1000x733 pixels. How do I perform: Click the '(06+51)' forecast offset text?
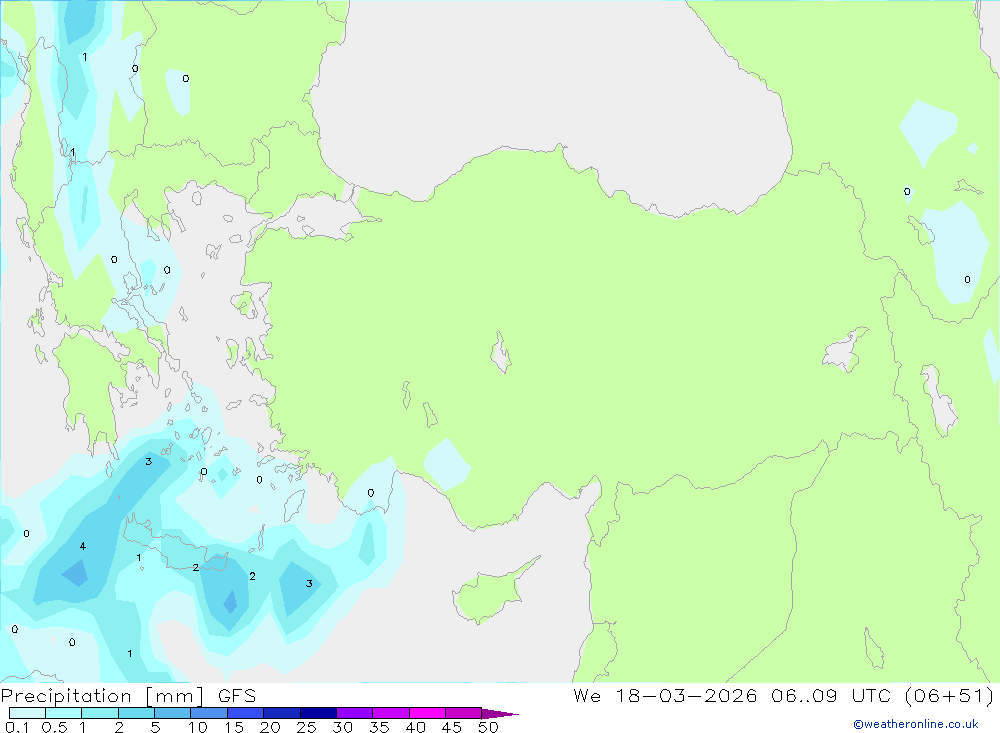pos(949,695)
